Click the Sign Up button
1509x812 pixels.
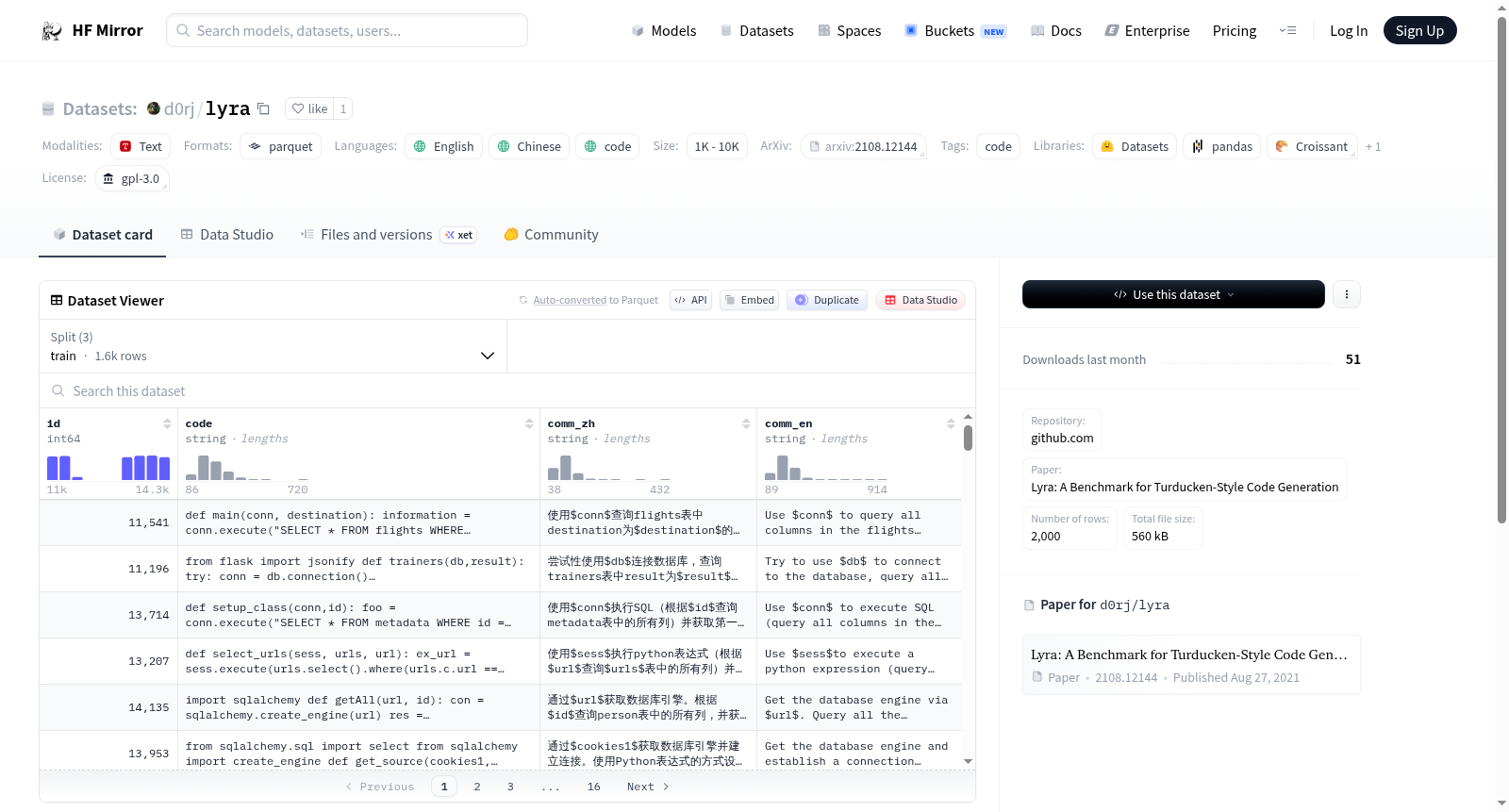(1419, 30)
